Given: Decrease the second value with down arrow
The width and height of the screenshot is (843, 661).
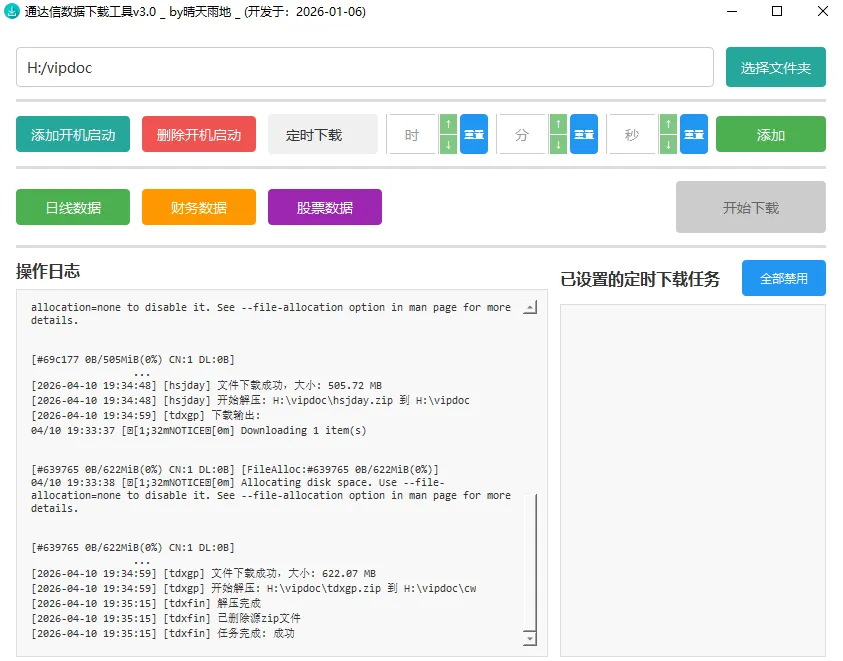Looking at the screenshot, I should pyautogui.click(x=668, y=144).
